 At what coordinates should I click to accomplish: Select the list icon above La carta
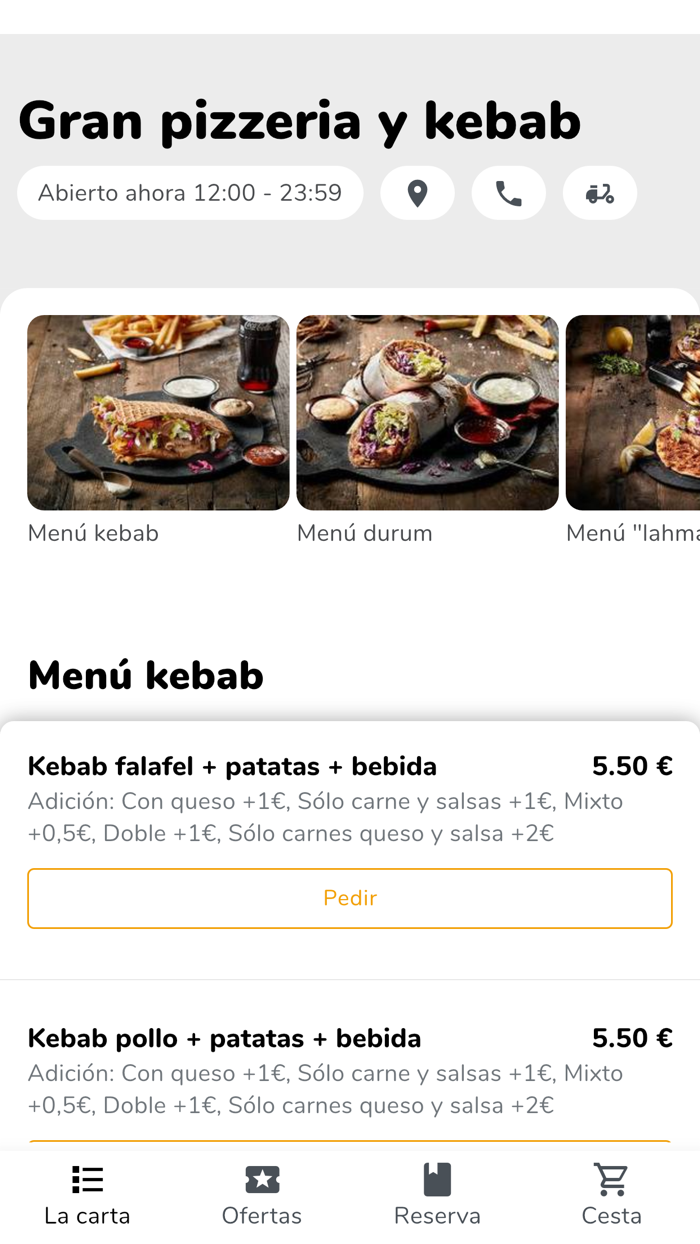pyautogui.click(x=87, y=1179)
